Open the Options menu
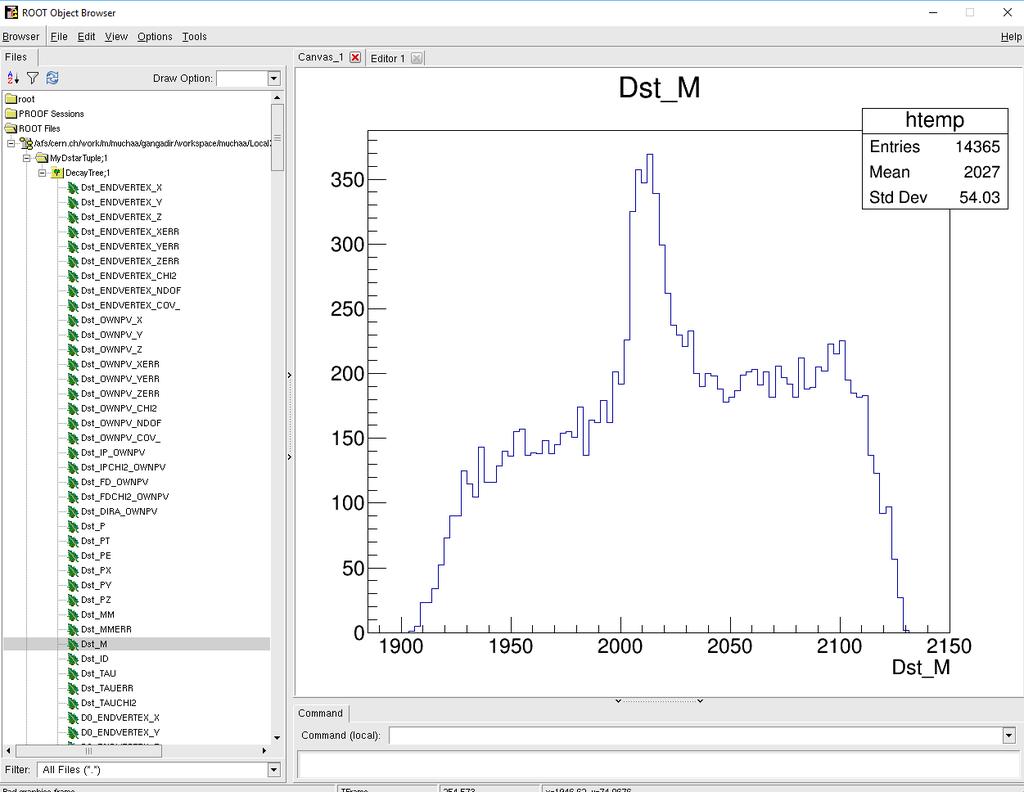The width and height of the screenshot is (1024, 792). point(155,37)
